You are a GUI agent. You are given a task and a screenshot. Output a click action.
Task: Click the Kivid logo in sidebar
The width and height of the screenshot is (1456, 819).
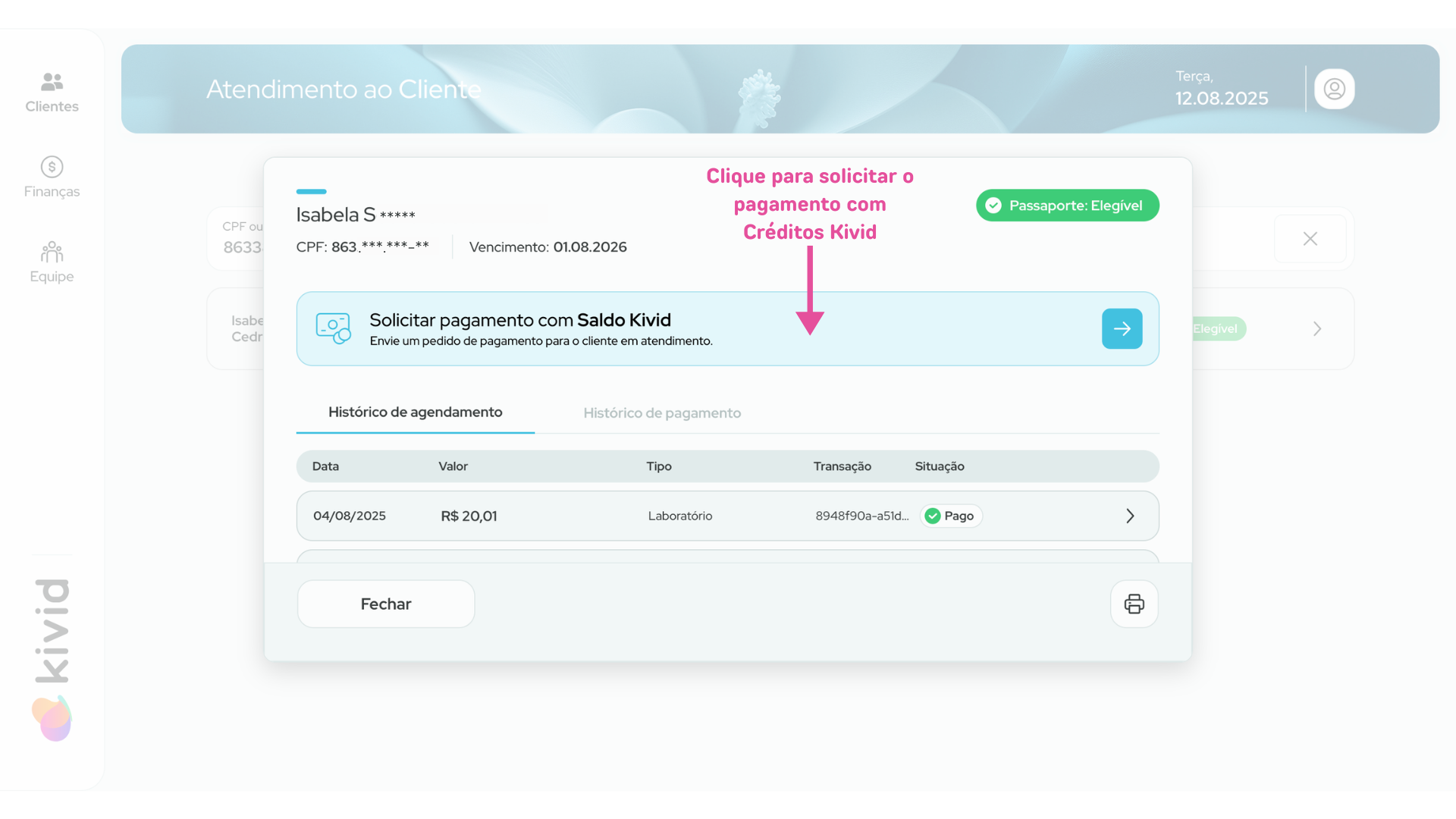(x=52, y=660)
